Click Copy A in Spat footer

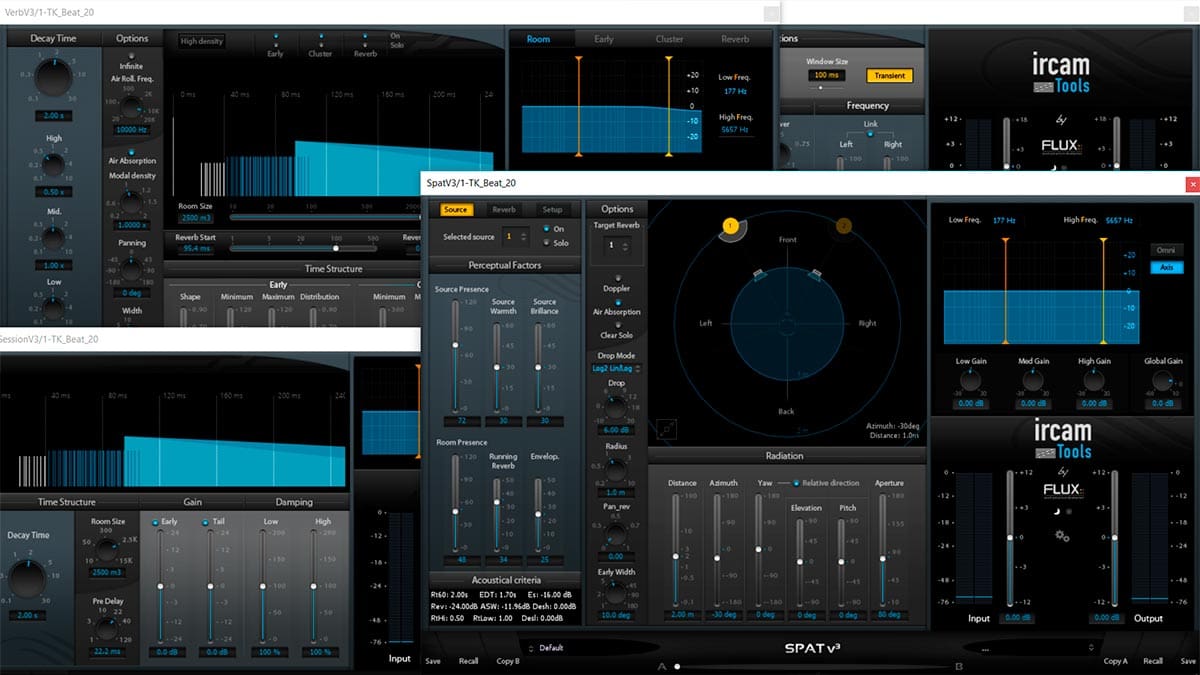pyautogui.click(x=1115, y=661)
